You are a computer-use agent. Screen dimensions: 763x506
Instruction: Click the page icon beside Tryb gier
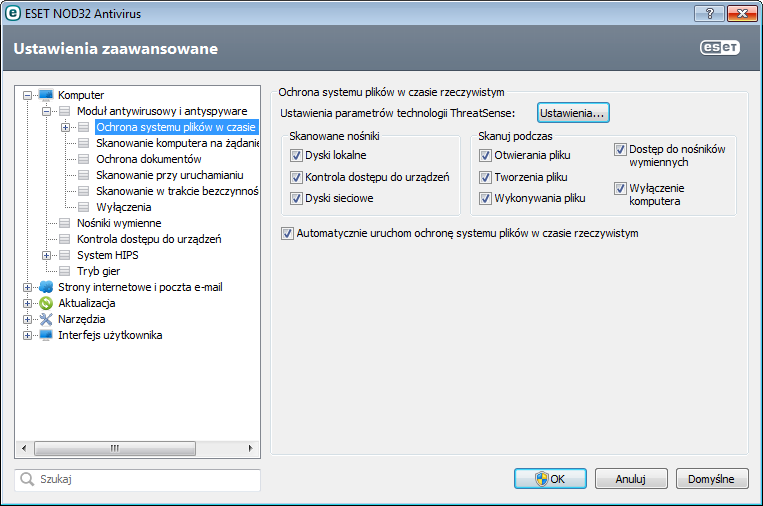[65, 271]
